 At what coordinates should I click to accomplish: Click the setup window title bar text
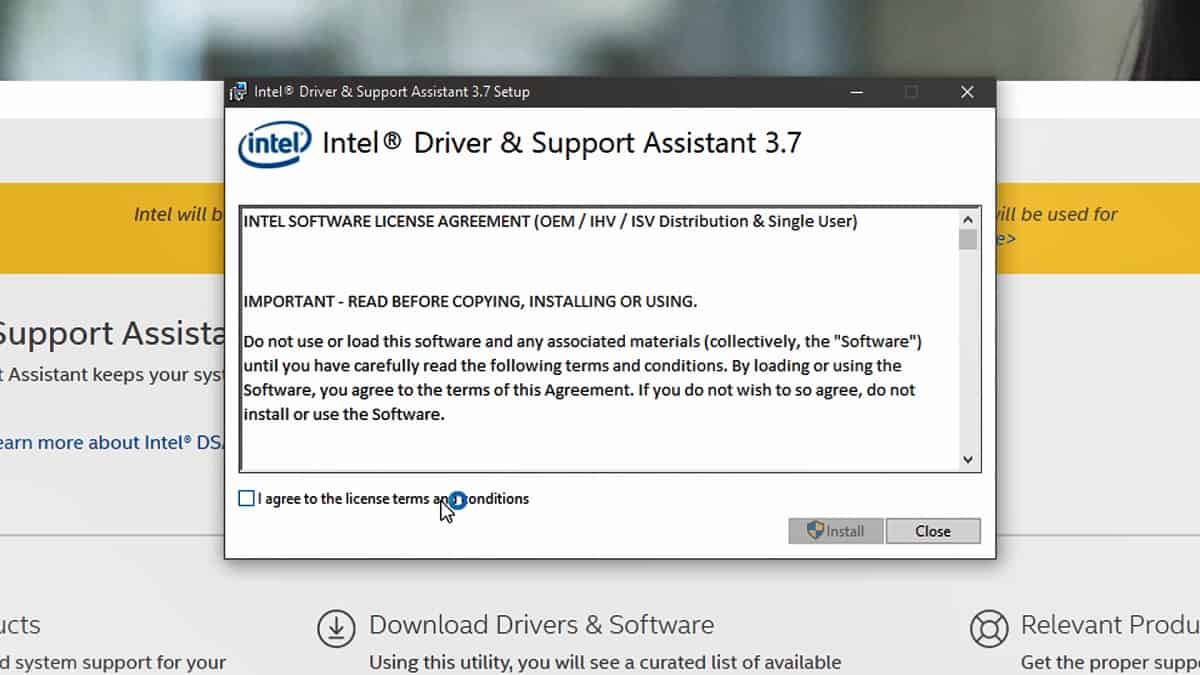392,92
